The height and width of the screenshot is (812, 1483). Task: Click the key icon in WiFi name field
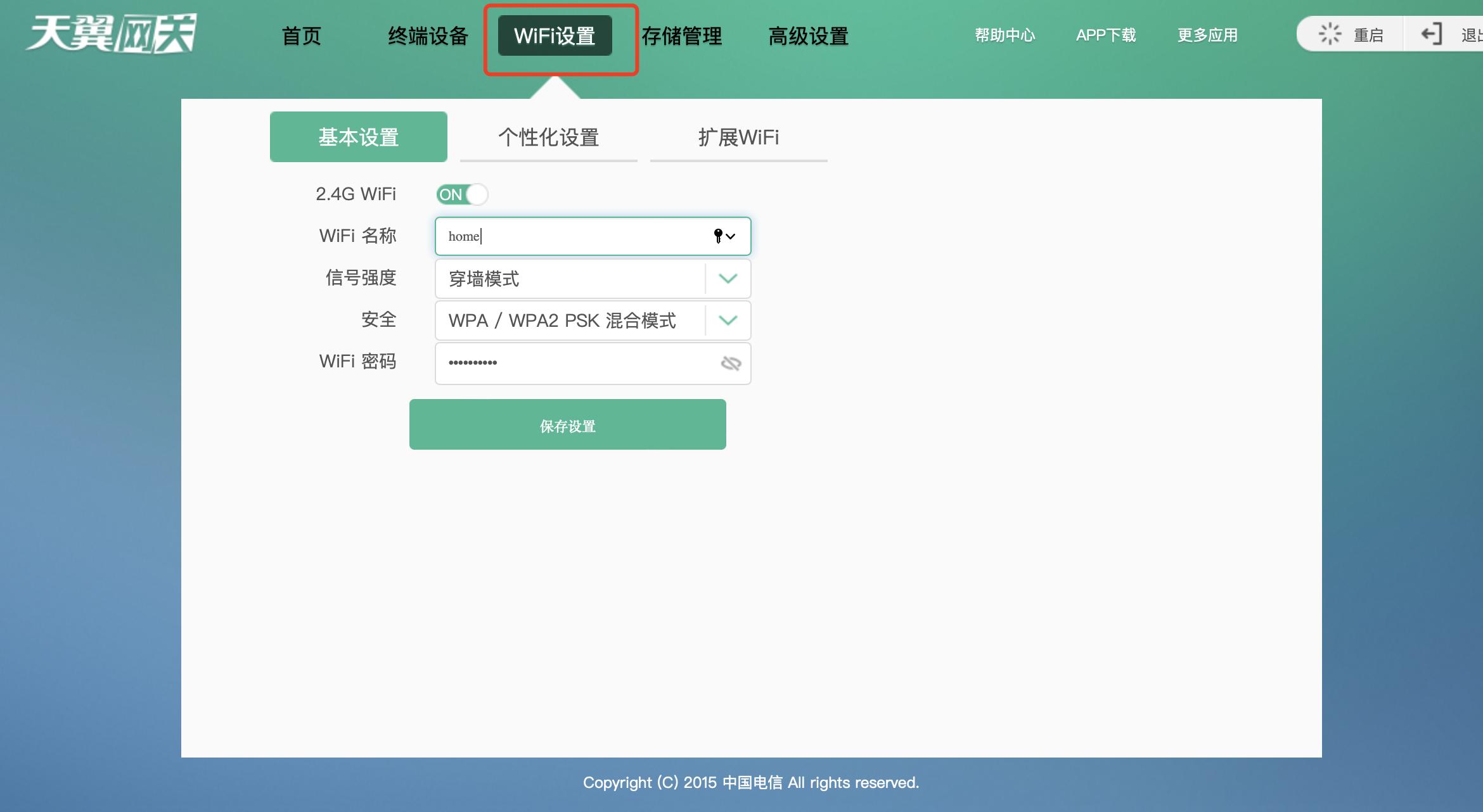coord(717,236)
